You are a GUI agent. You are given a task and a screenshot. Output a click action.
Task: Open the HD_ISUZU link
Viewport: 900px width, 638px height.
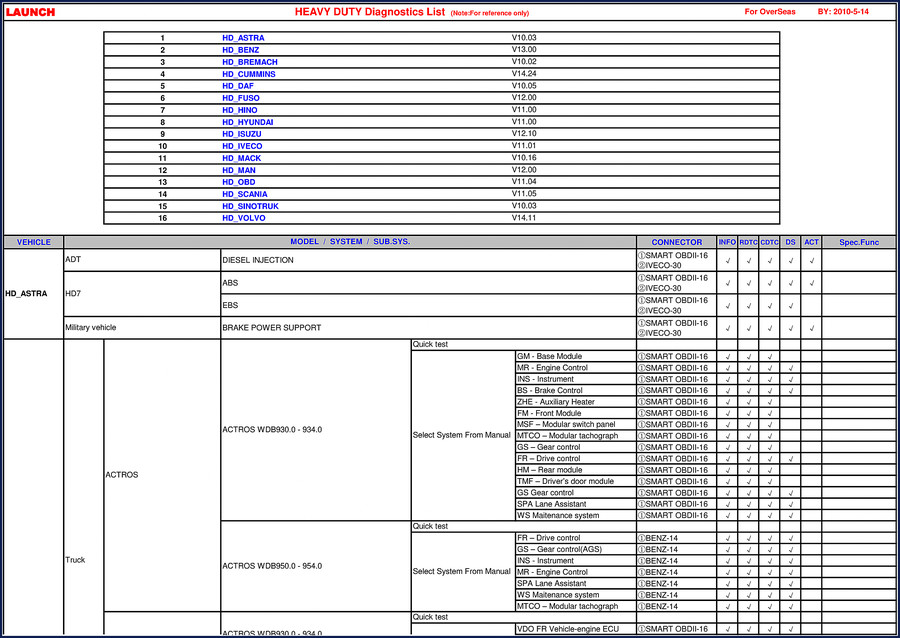tap(242, 134)
